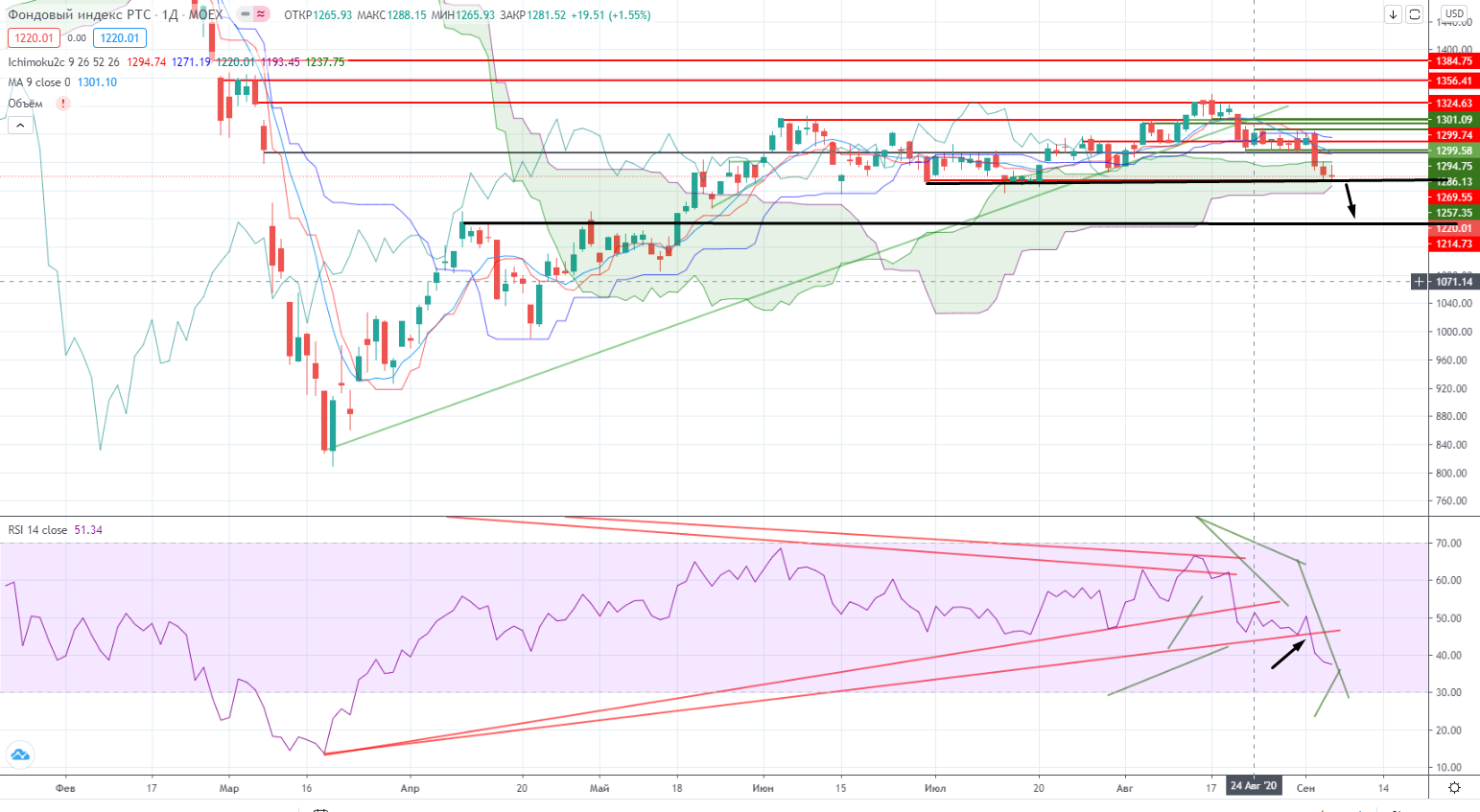Click the pink approximate-equals symbol status icon
1480x812 pixels.
click(261, 14)
